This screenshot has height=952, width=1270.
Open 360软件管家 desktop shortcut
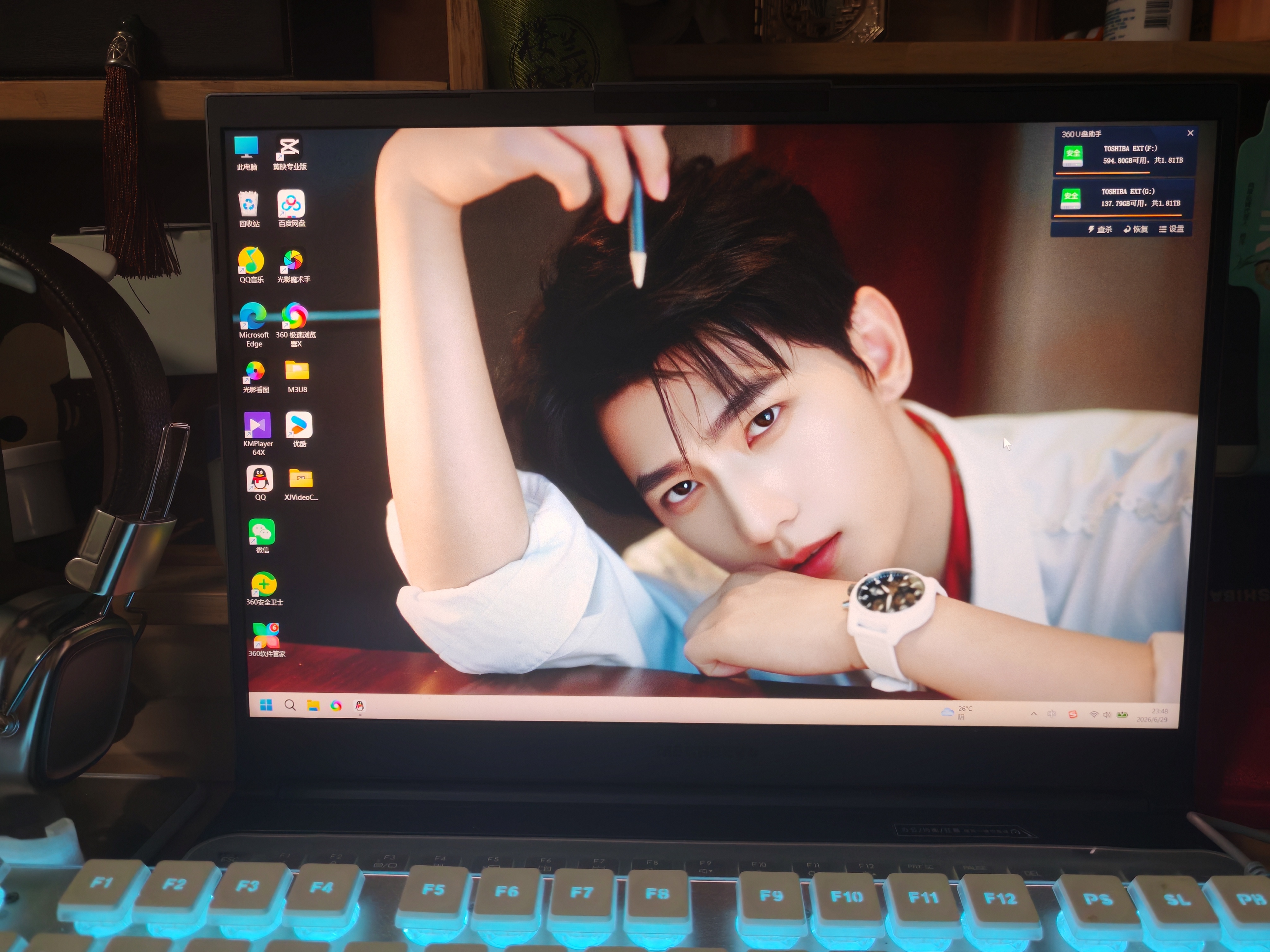coord(266,640)
